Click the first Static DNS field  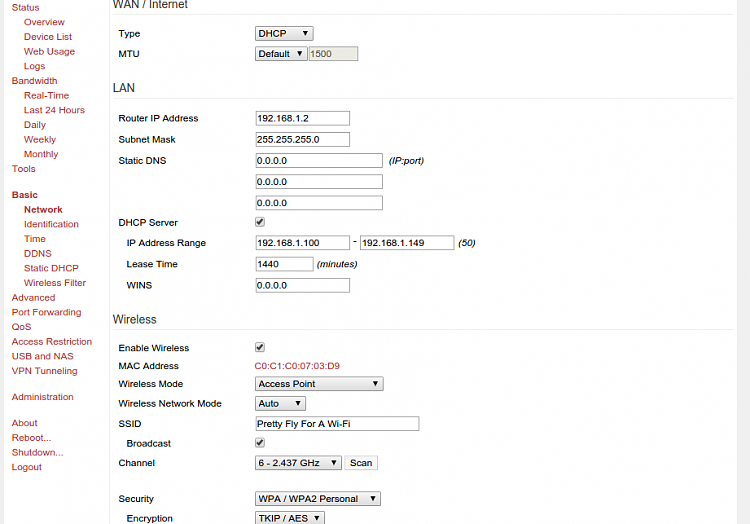[x=319, y=161]
